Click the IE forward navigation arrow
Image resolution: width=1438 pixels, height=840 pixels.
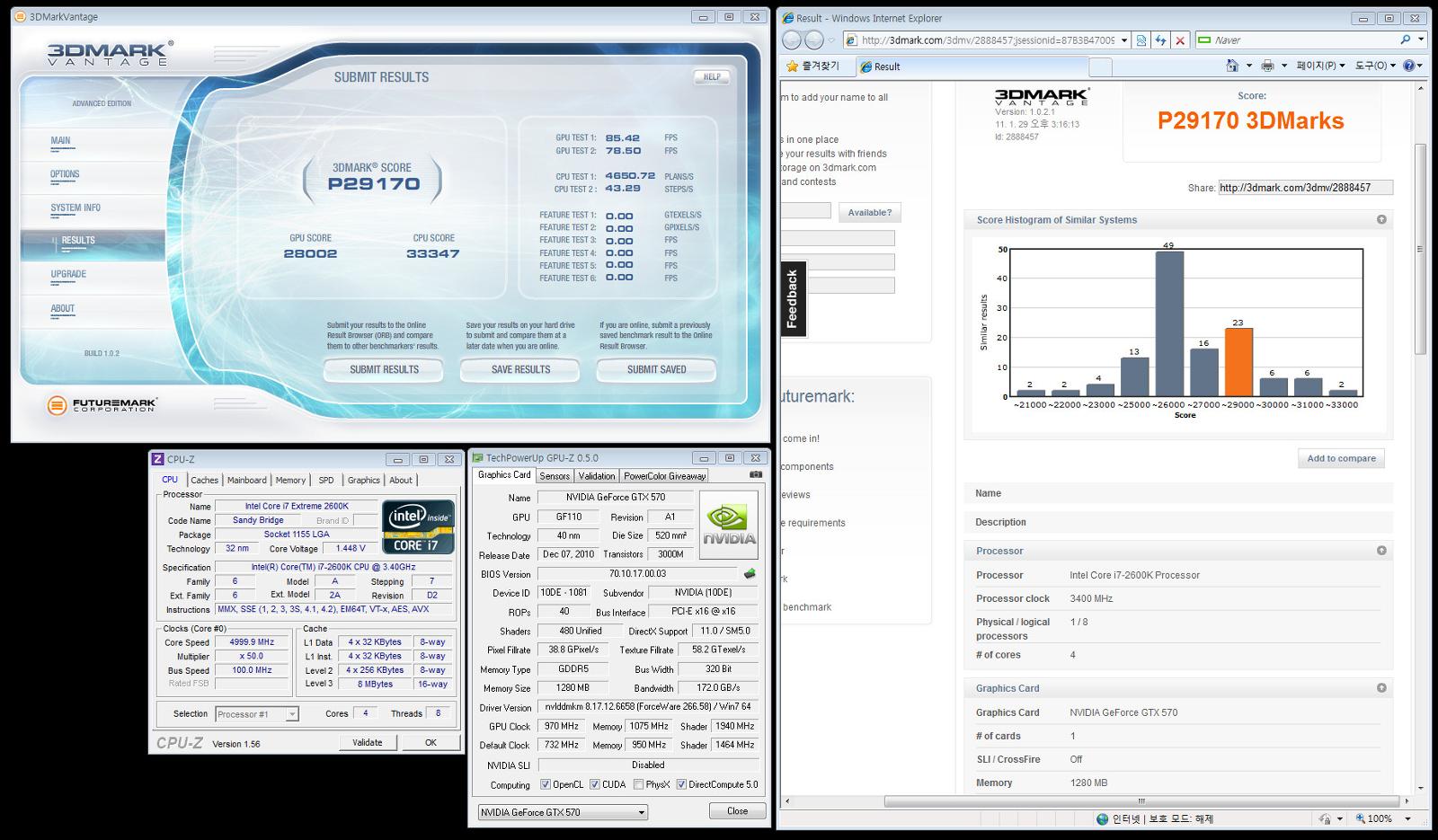(x=813, y=40)
